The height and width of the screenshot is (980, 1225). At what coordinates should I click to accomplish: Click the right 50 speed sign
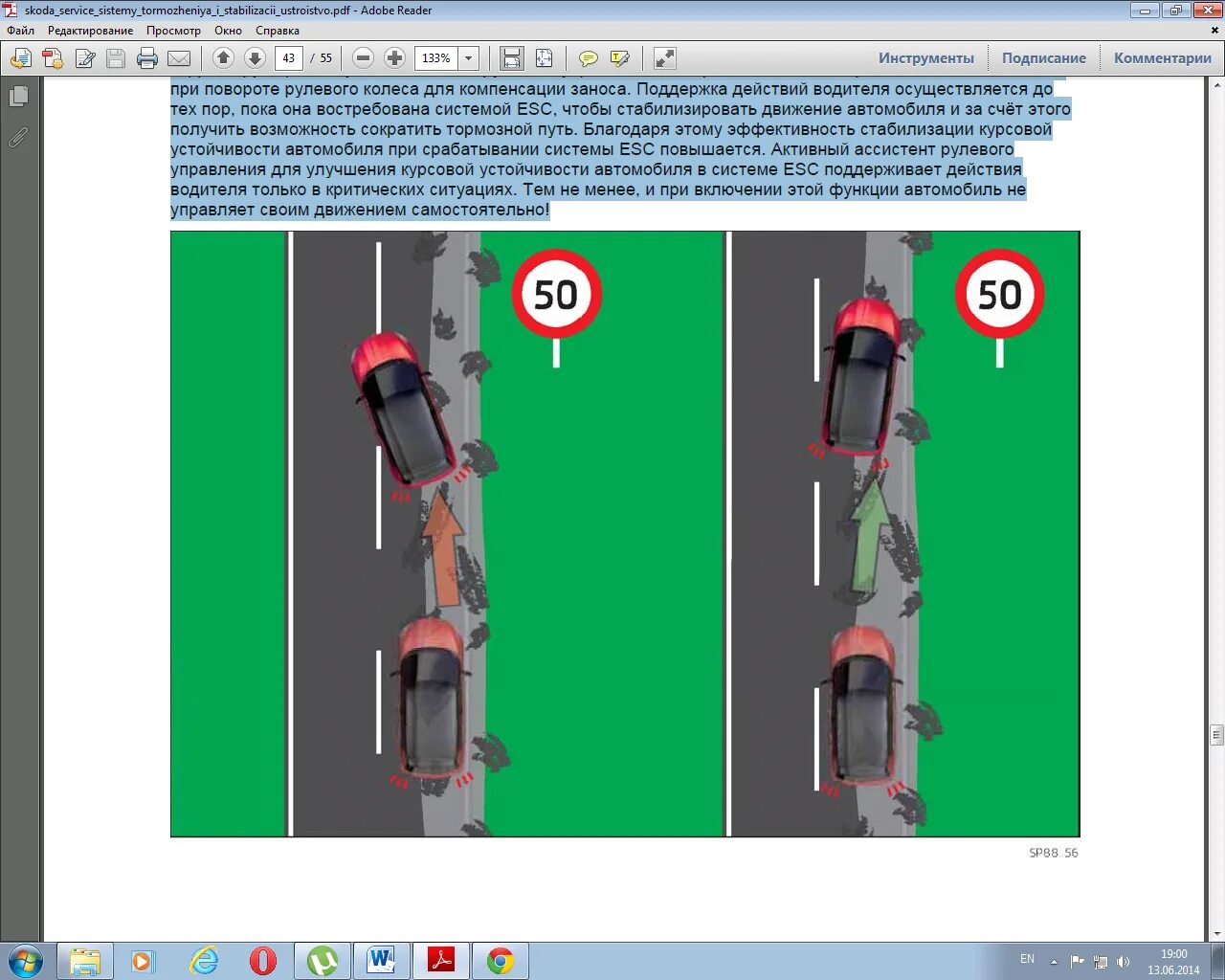coord(1000,295)
